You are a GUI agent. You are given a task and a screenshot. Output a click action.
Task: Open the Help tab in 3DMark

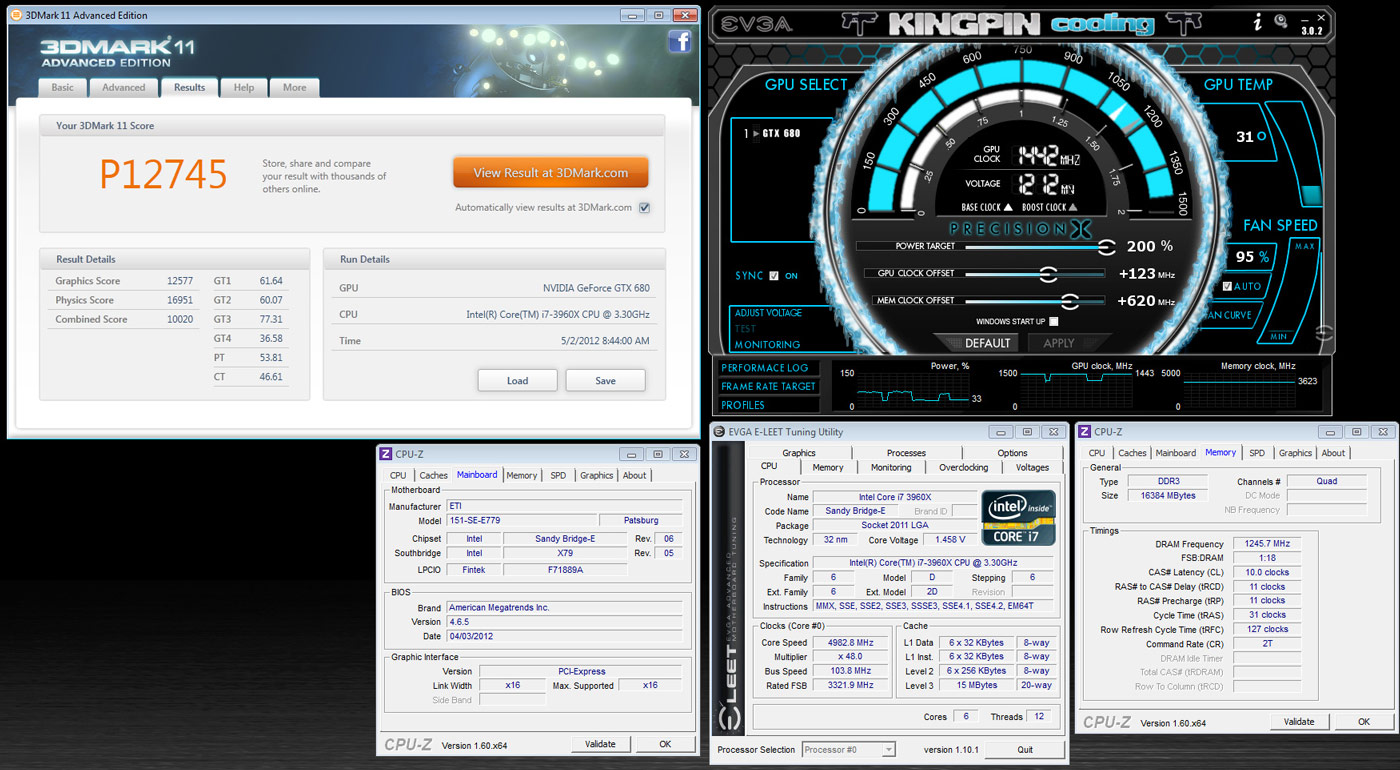coord(244,88)
